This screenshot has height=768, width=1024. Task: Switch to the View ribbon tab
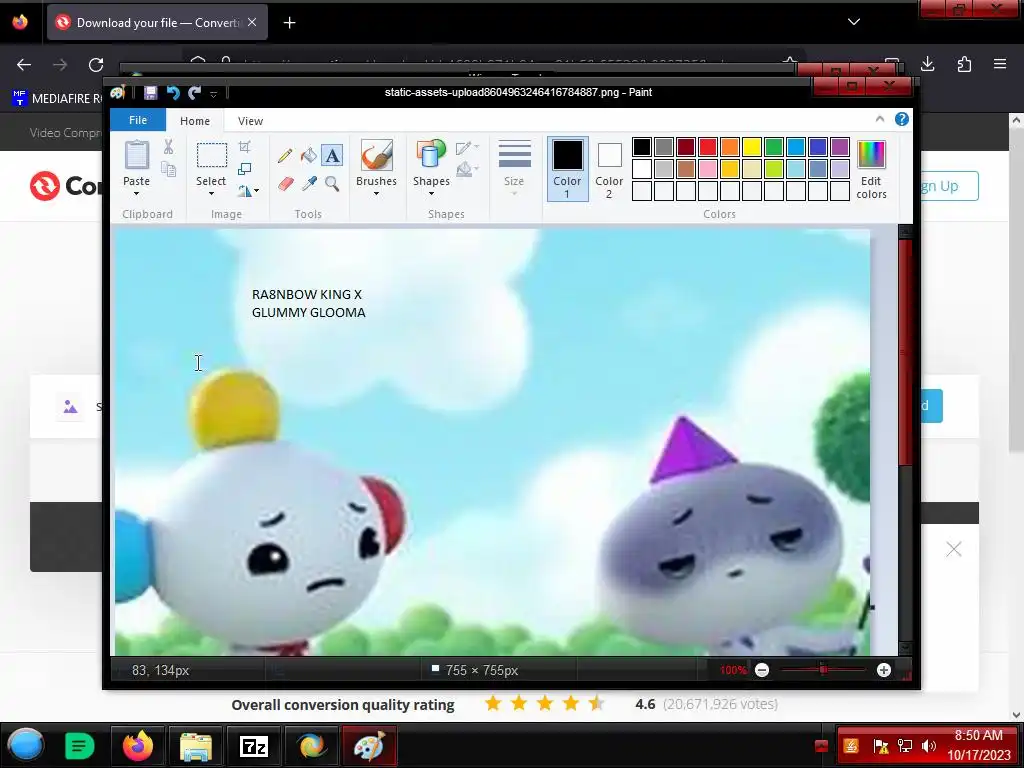click(x=250, y=121)
